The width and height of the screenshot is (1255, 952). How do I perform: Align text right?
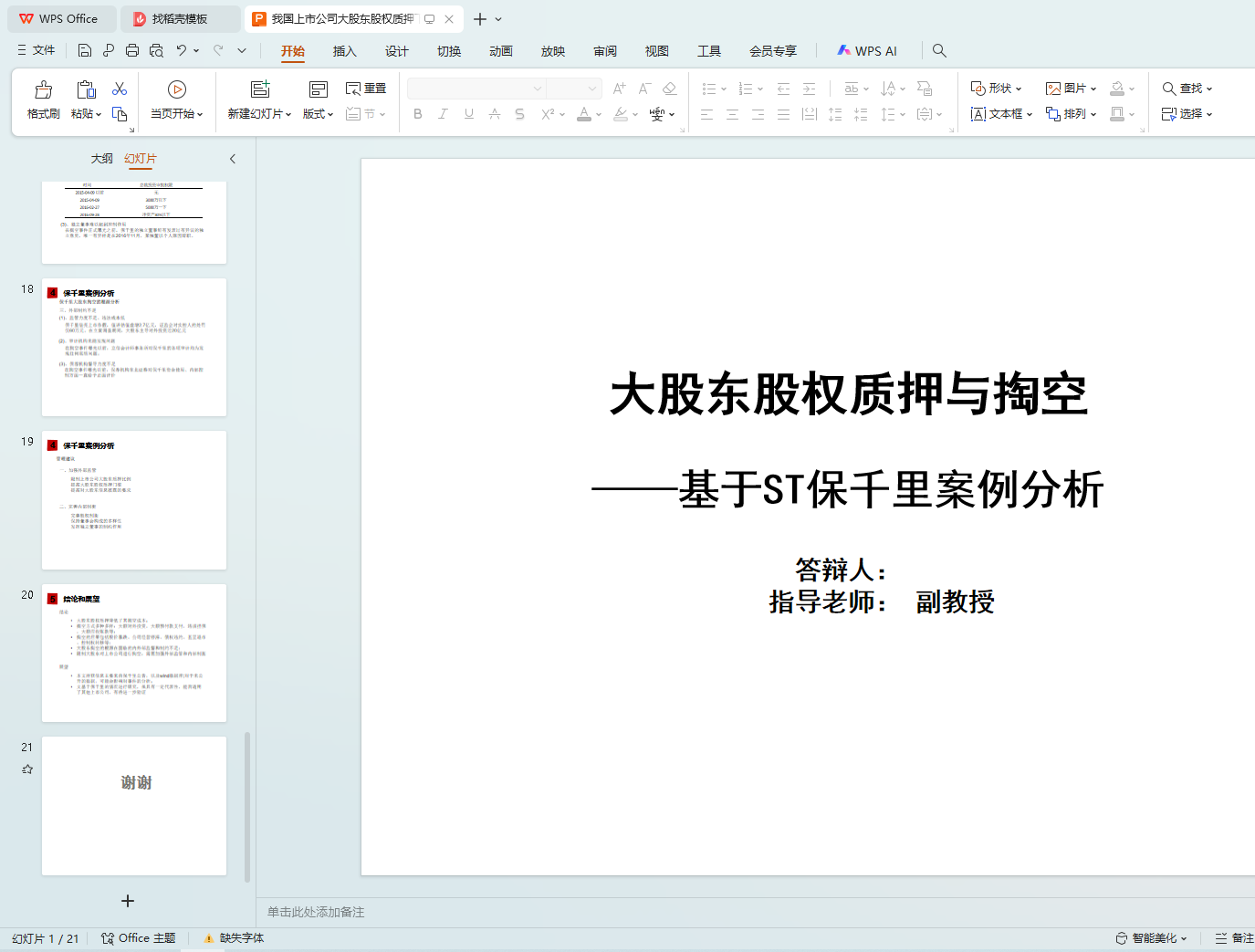pos(758,114)
